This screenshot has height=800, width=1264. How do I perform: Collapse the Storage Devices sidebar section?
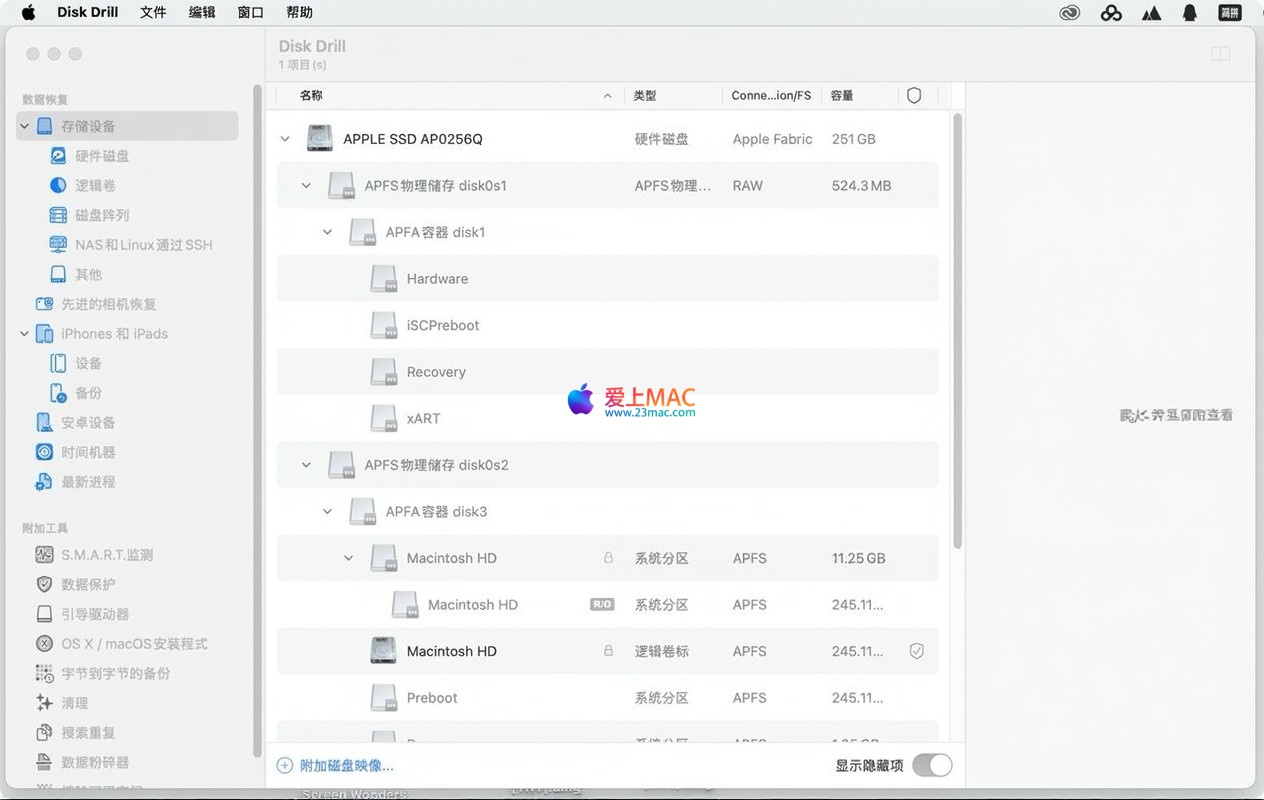[25, 127]
